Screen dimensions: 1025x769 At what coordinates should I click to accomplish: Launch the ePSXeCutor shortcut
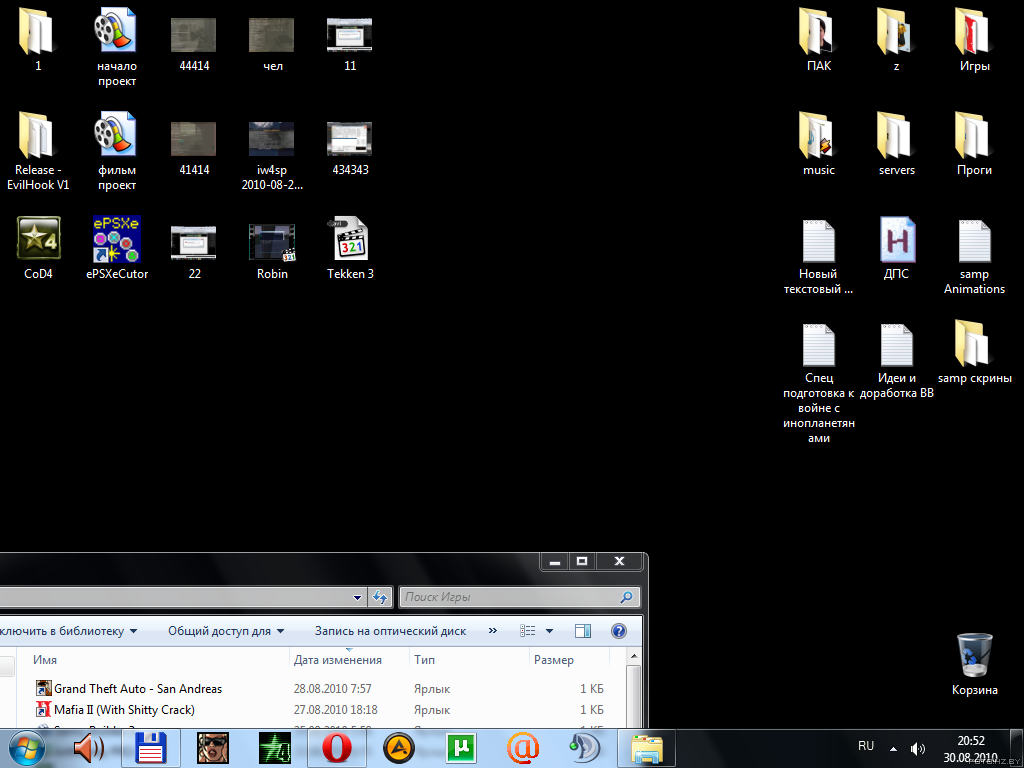click(116, 239)
